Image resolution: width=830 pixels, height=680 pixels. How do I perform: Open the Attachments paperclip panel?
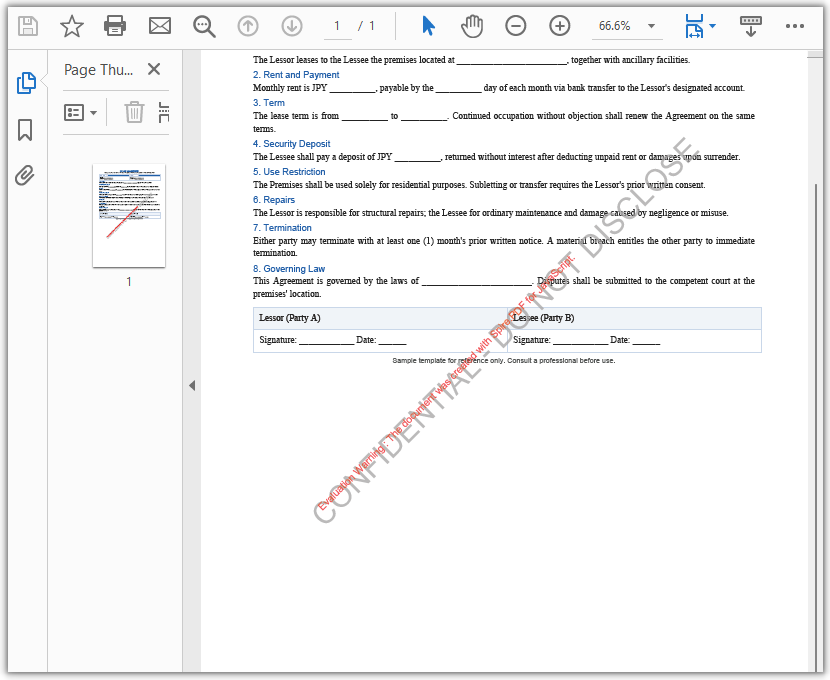coord(24,176)
